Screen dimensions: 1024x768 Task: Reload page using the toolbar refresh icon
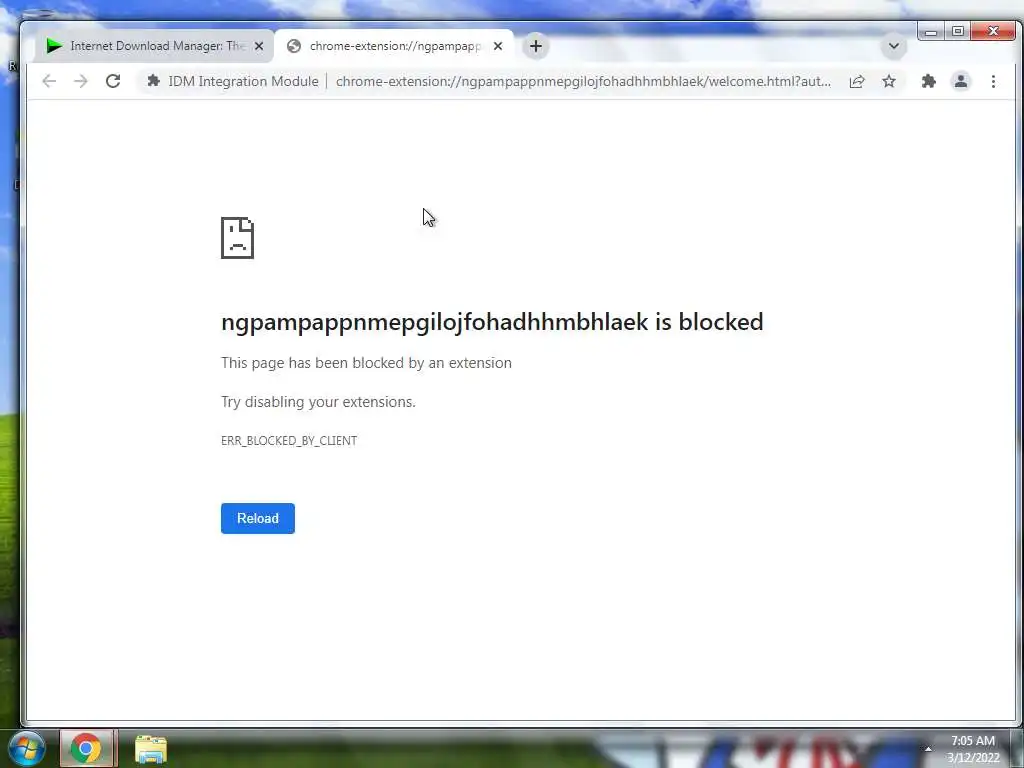(113, 81)
